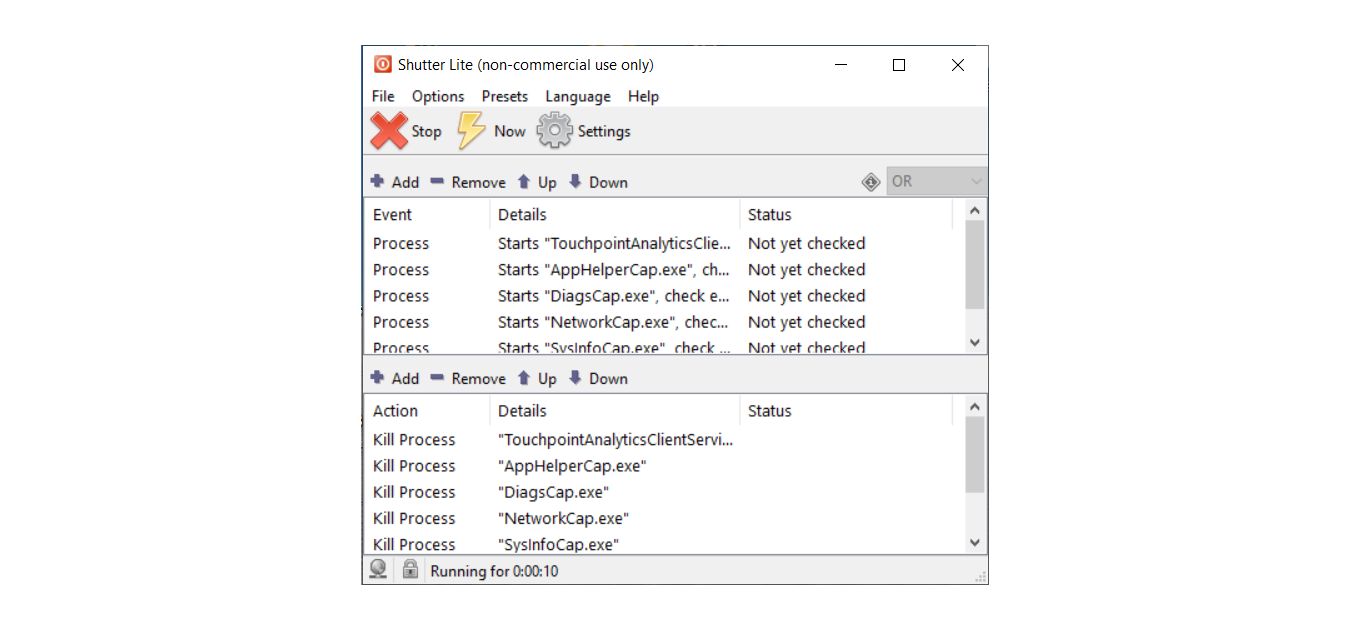Click the plus Add icon above Actions list
The image size is (1350, 629).
pyautogui.click(x=377, y=378)
